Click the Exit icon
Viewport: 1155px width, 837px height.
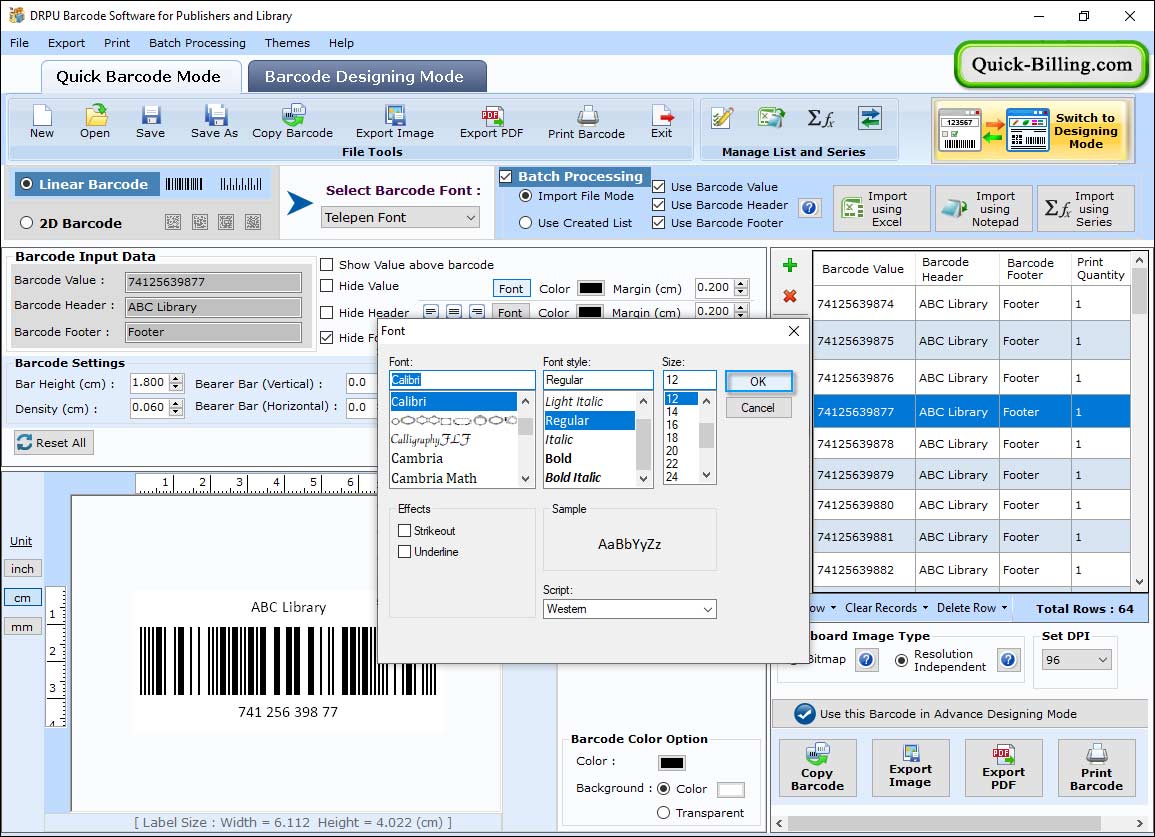coord(661,121)
